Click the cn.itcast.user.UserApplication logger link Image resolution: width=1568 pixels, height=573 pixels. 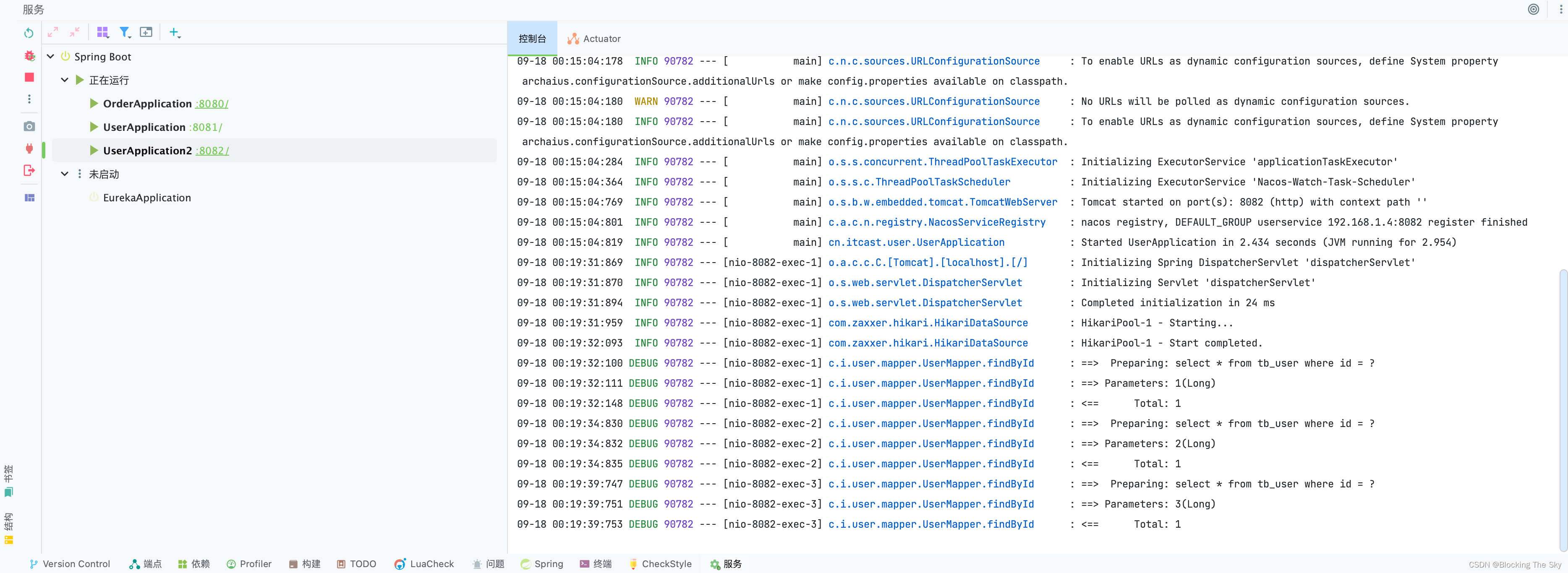(916, 242)
